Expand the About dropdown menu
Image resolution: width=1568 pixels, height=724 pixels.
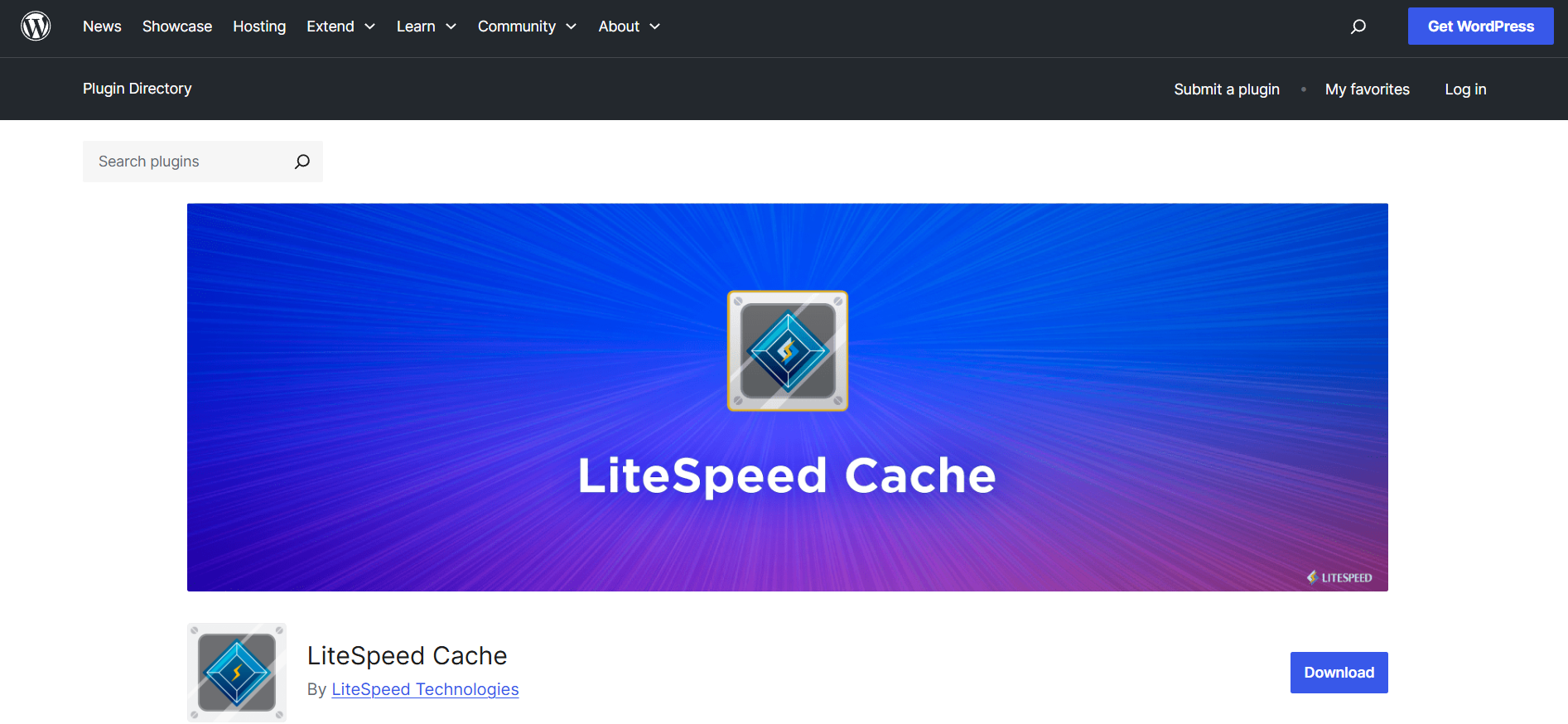coord(630,27)
